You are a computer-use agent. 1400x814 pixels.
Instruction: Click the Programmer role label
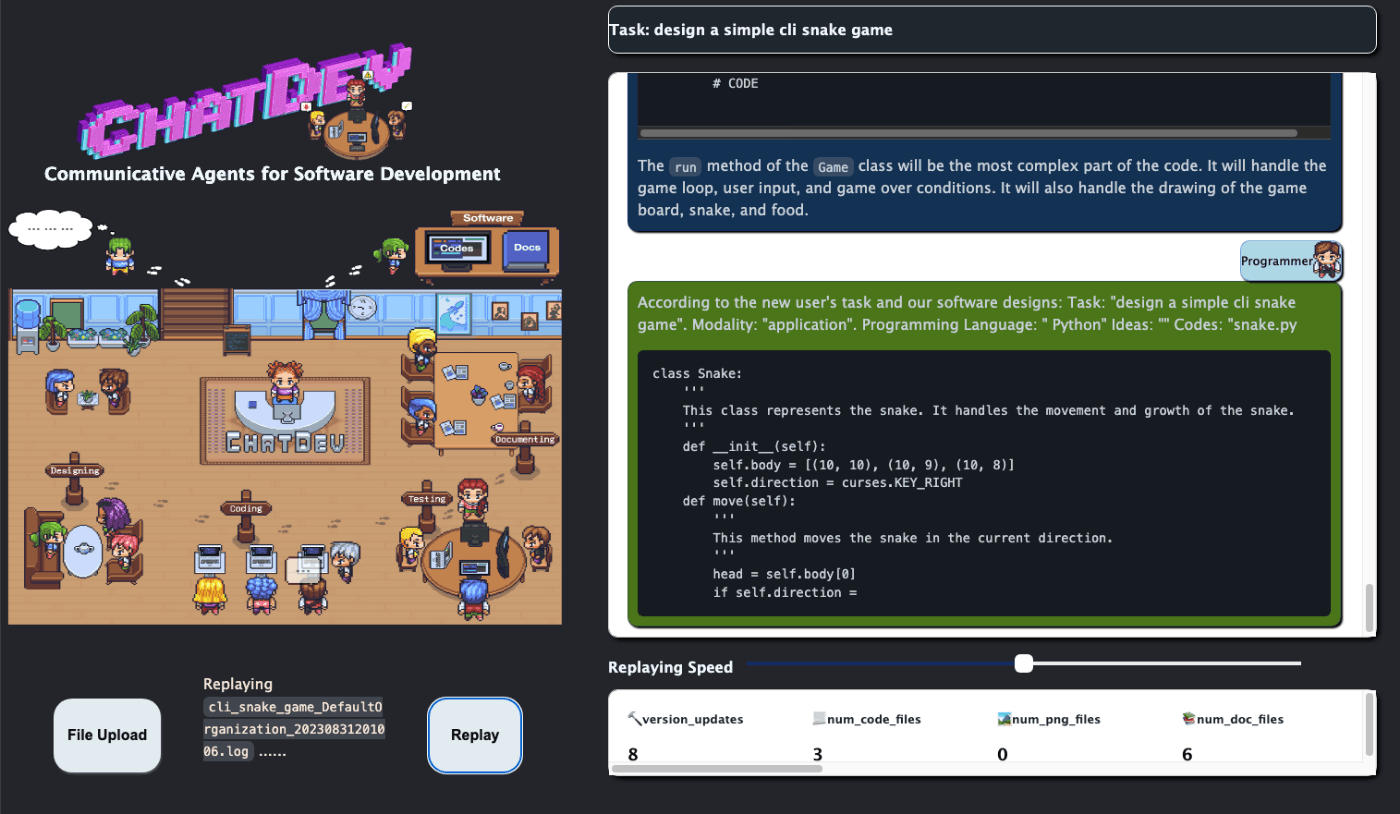click(x=1276, y=261)
